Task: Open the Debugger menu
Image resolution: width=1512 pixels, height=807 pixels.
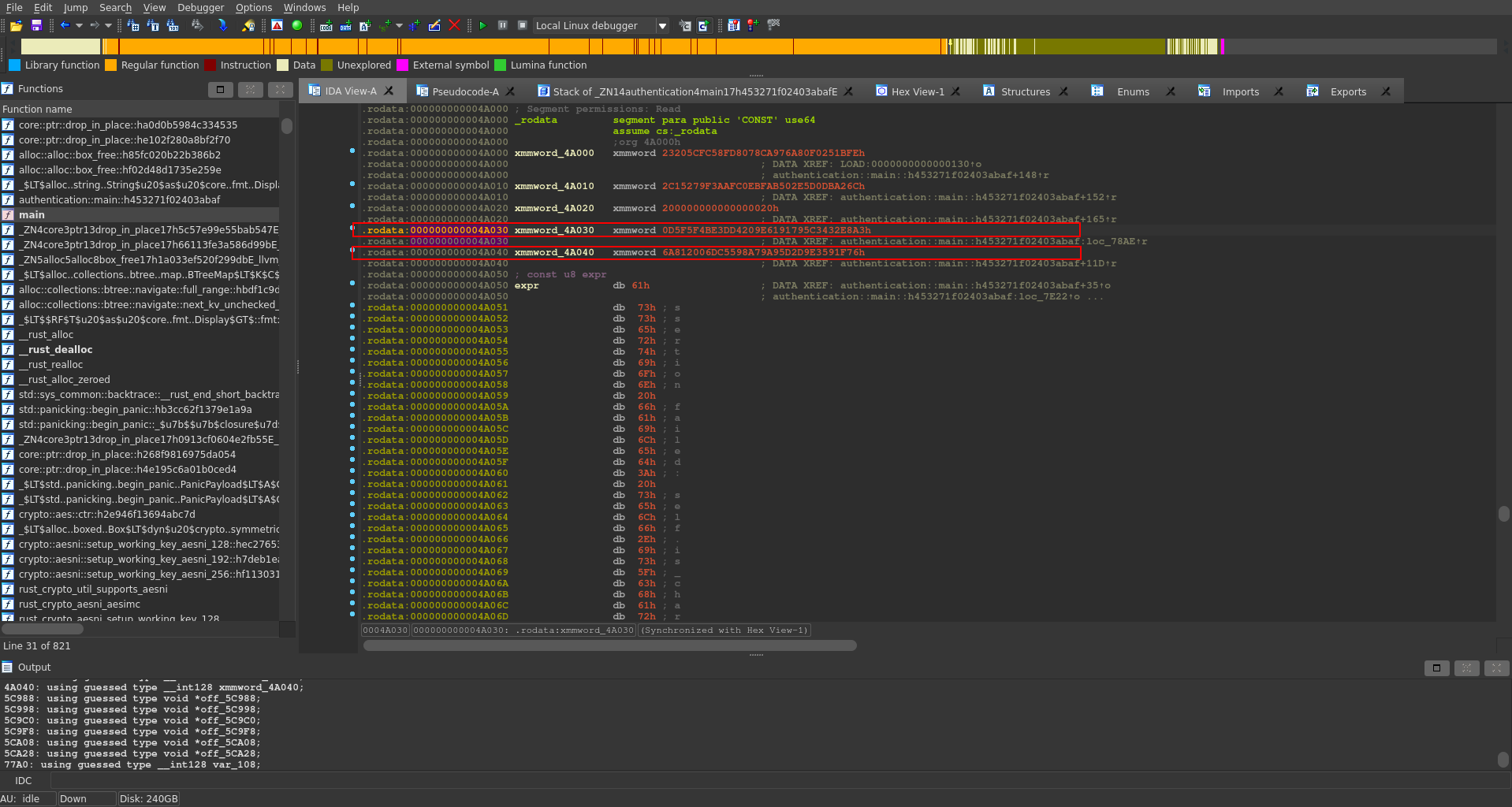Action: (x=200, y=8)
